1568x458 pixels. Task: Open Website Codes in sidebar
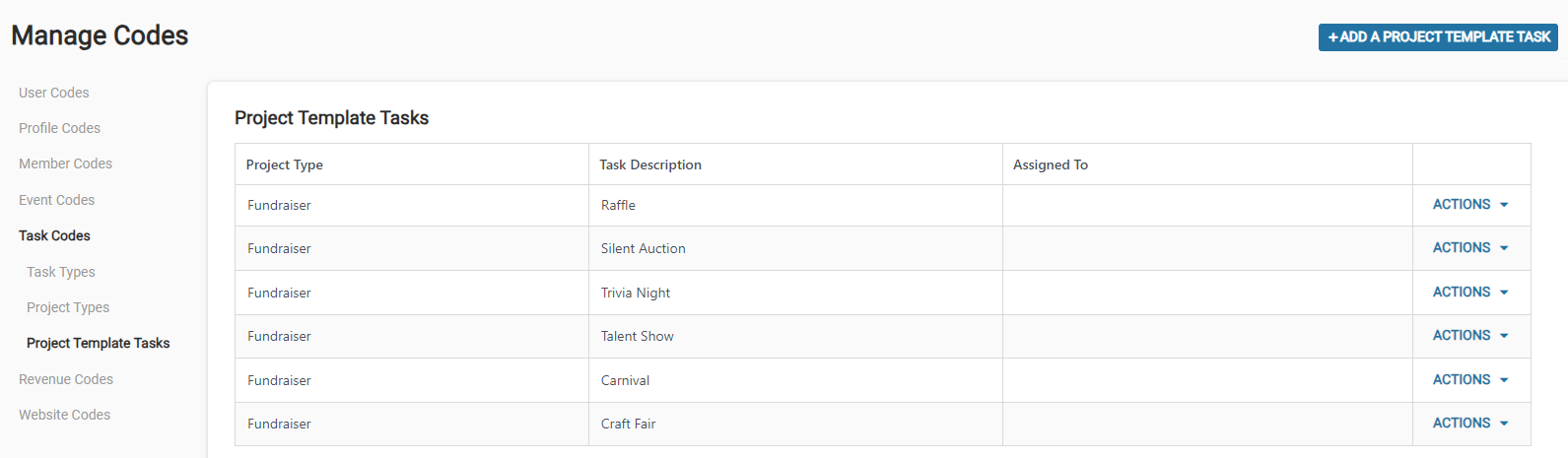[64, 415]
